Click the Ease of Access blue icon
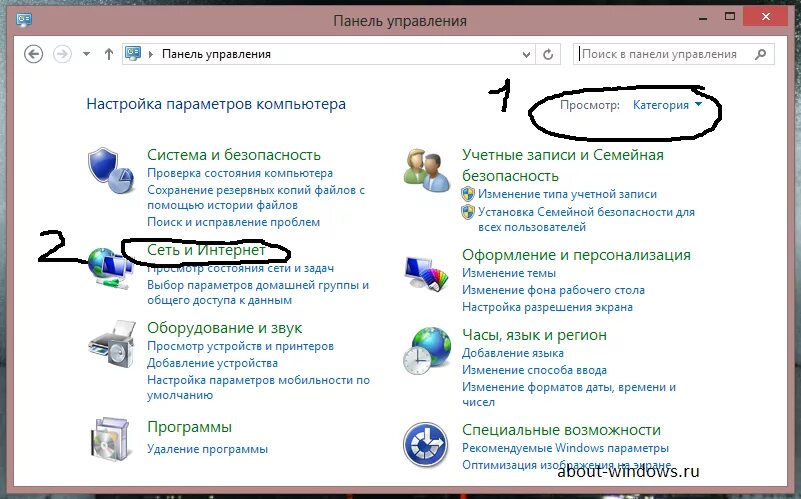This screenshot has height=499, width=801. (426, 444)
